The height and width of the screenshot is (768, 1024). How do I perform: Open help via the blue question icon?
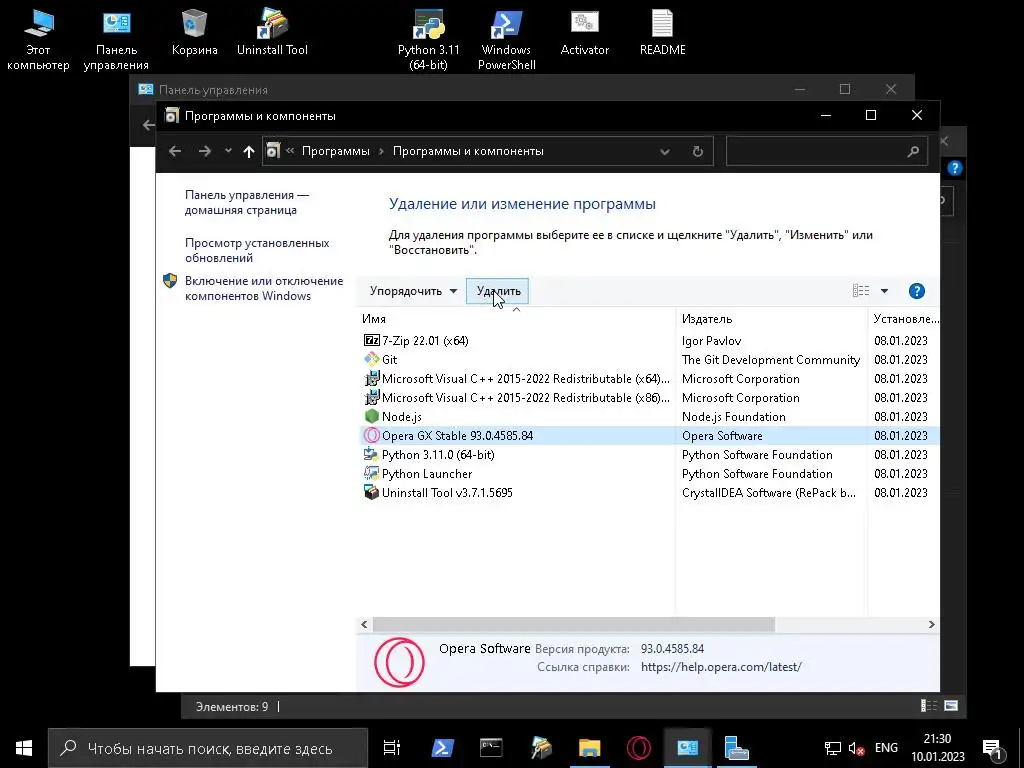pyautogui.click(x=916, y=291)
